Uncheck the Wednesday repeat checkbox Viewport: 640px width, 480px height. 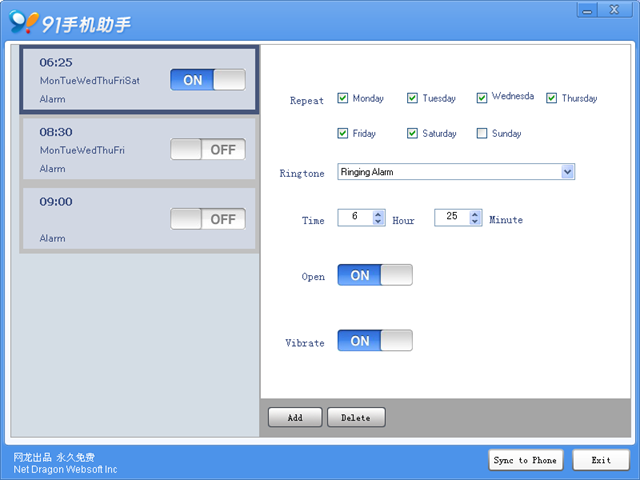pos(482,98)
